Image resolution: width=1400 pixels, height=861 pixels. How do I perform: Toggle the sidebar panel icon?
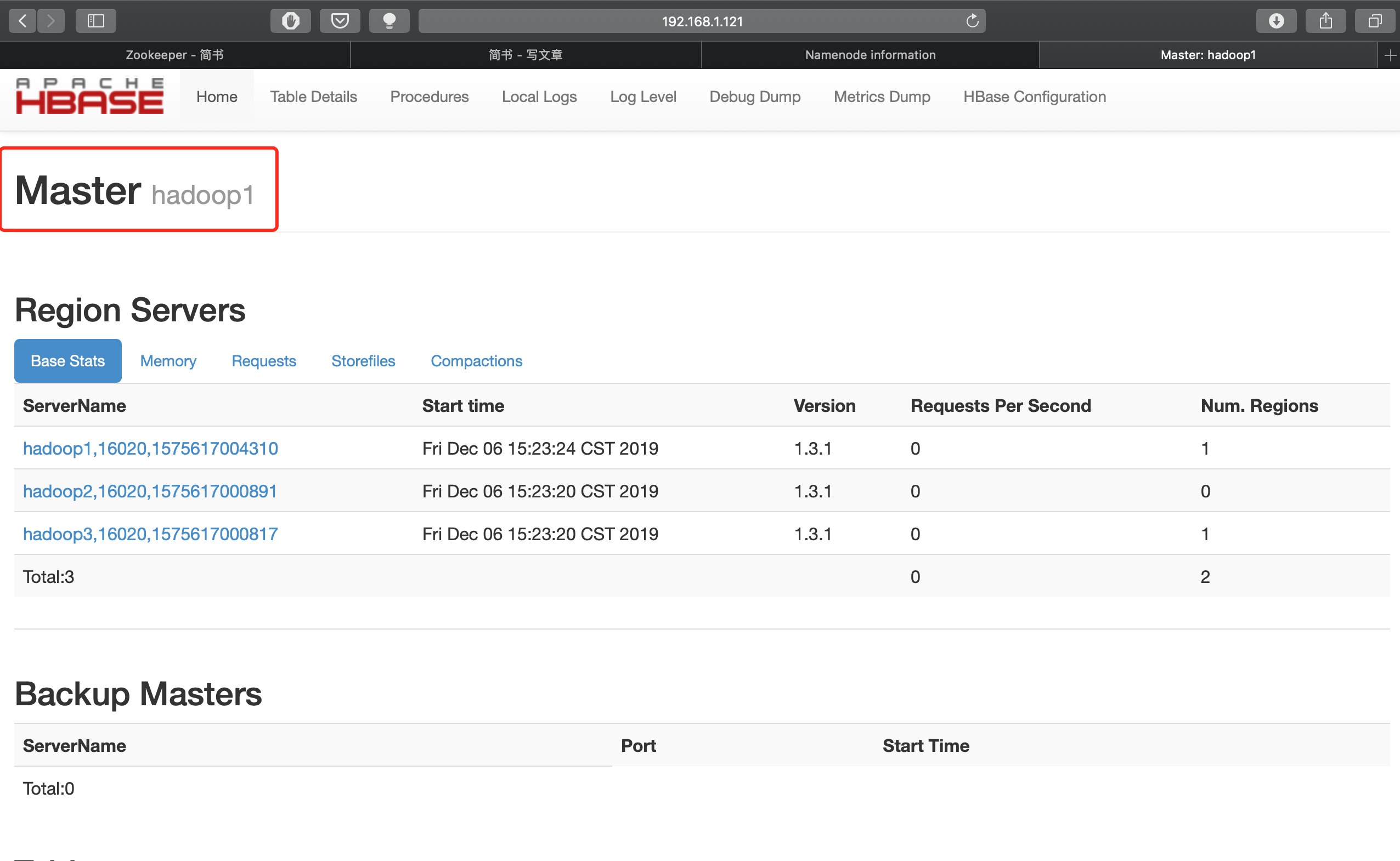95,21
